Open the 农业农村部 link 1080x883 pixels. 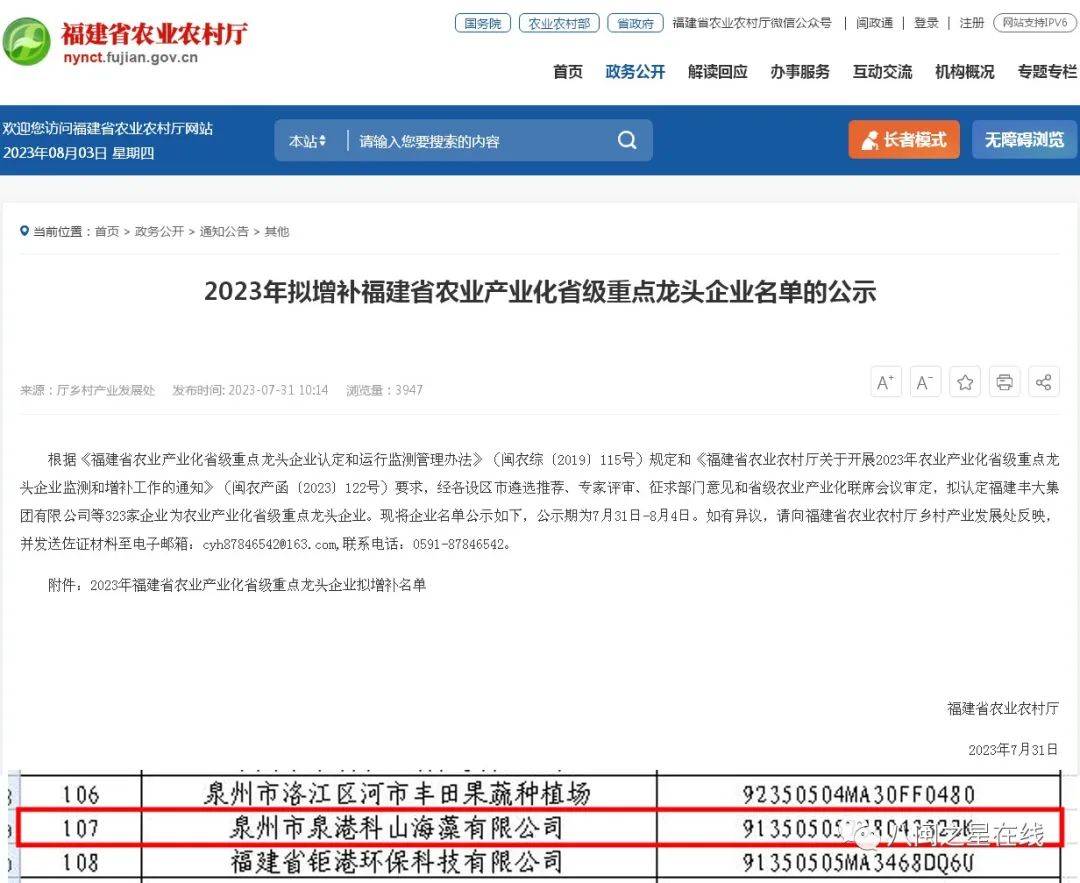[558, 23]
